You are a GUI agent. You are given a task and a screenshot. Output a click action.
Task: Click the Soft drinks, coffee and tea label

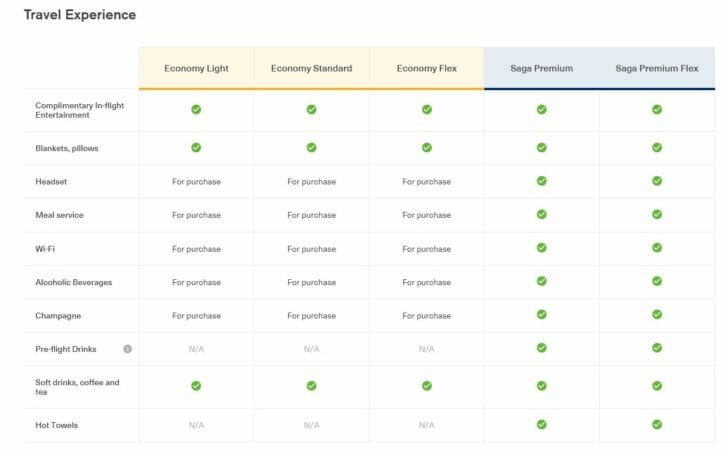[x=78, y=387]
